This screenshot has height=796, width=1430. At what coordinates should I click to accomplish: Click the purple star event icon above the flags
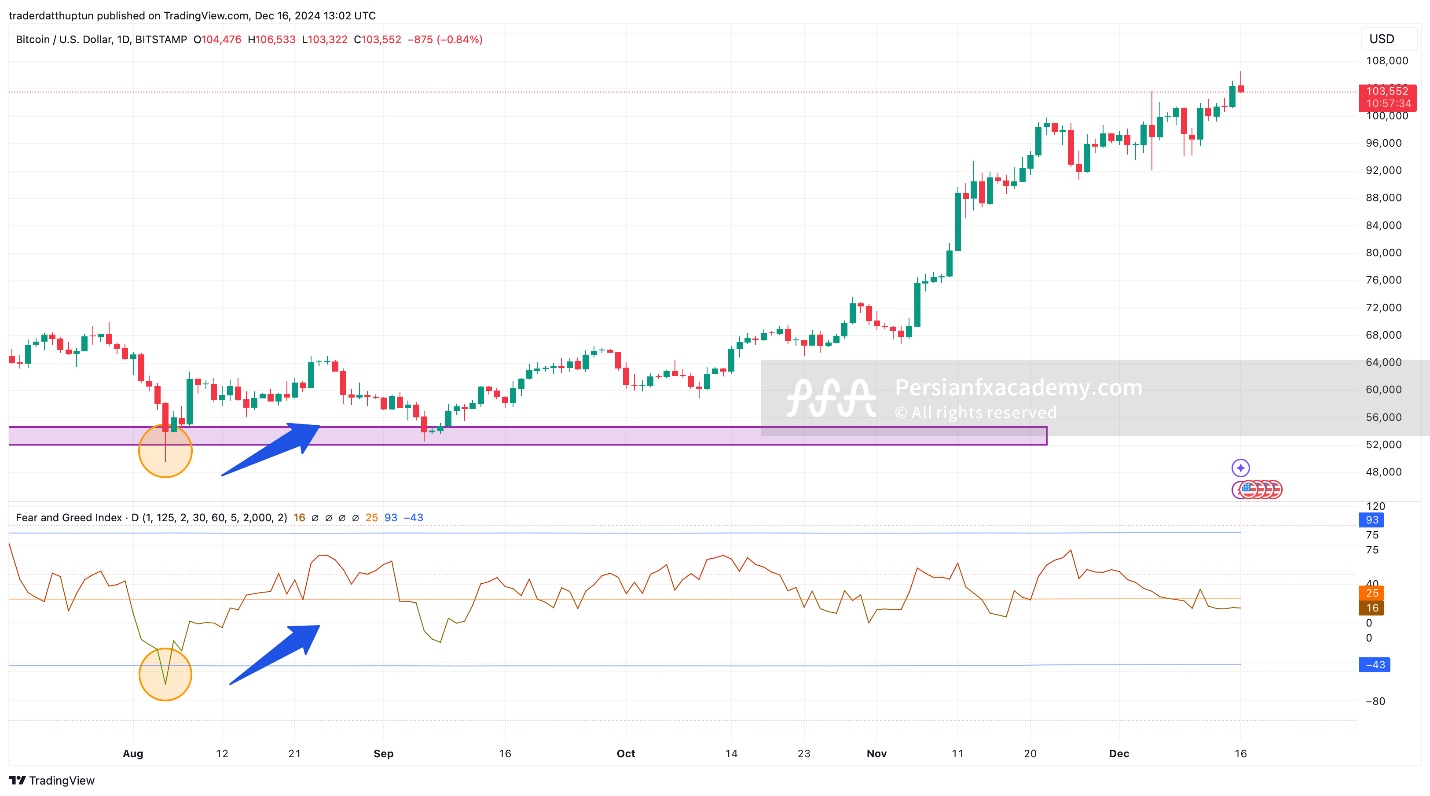[x=1241, y=467]
